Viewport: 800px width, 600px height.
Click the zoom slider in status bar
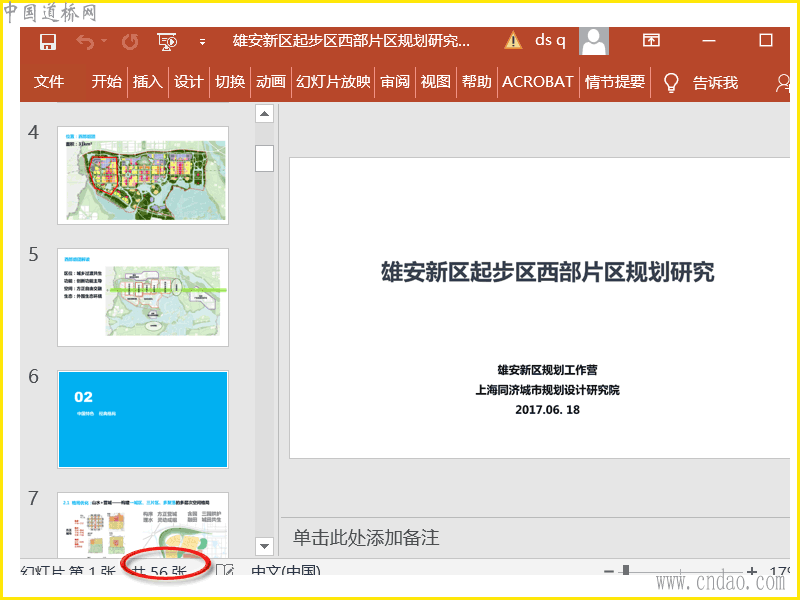point(626,572)
